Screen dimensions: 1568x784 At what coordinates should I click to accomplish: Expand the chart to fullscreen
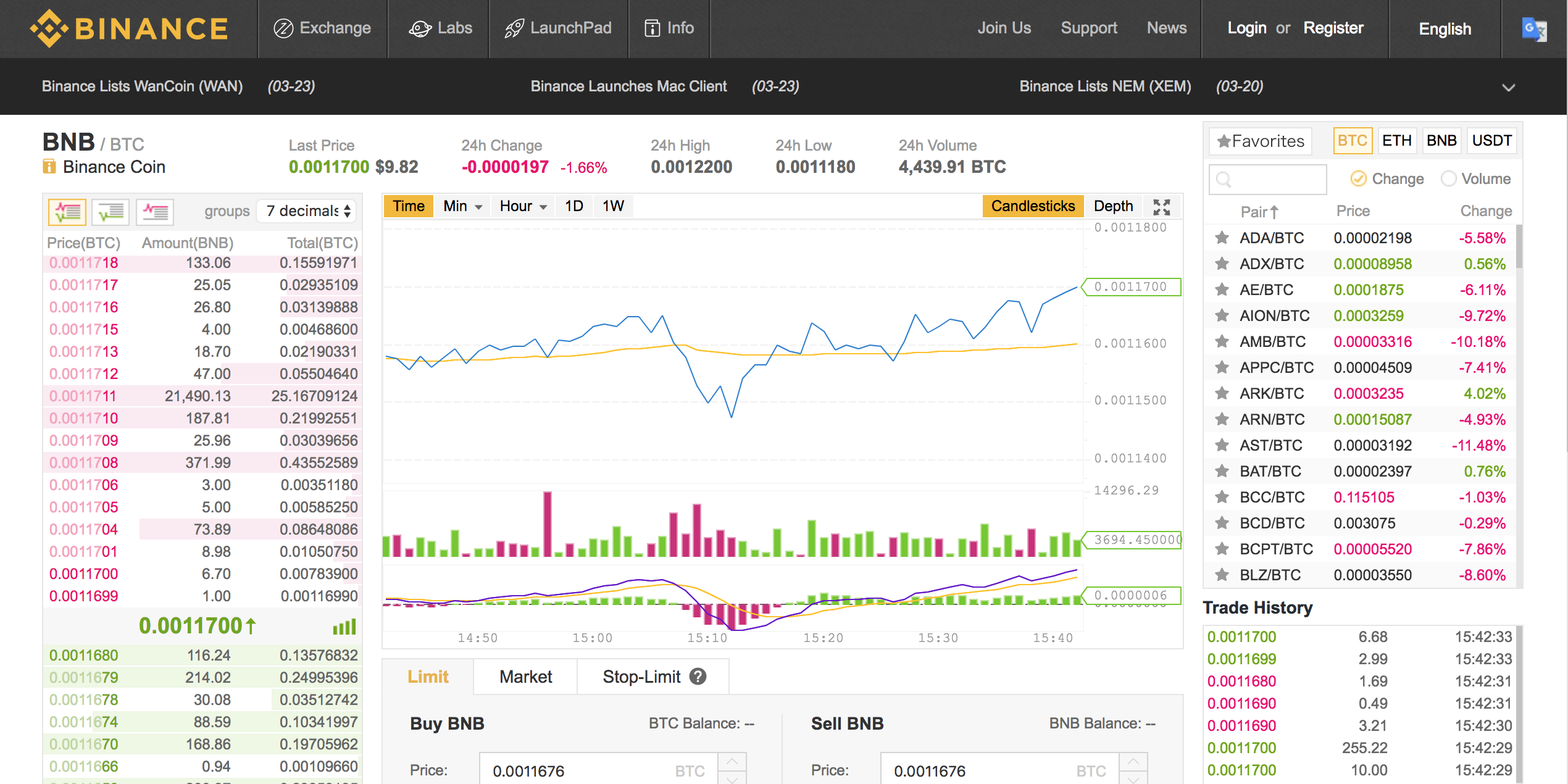click(1162, 206)
